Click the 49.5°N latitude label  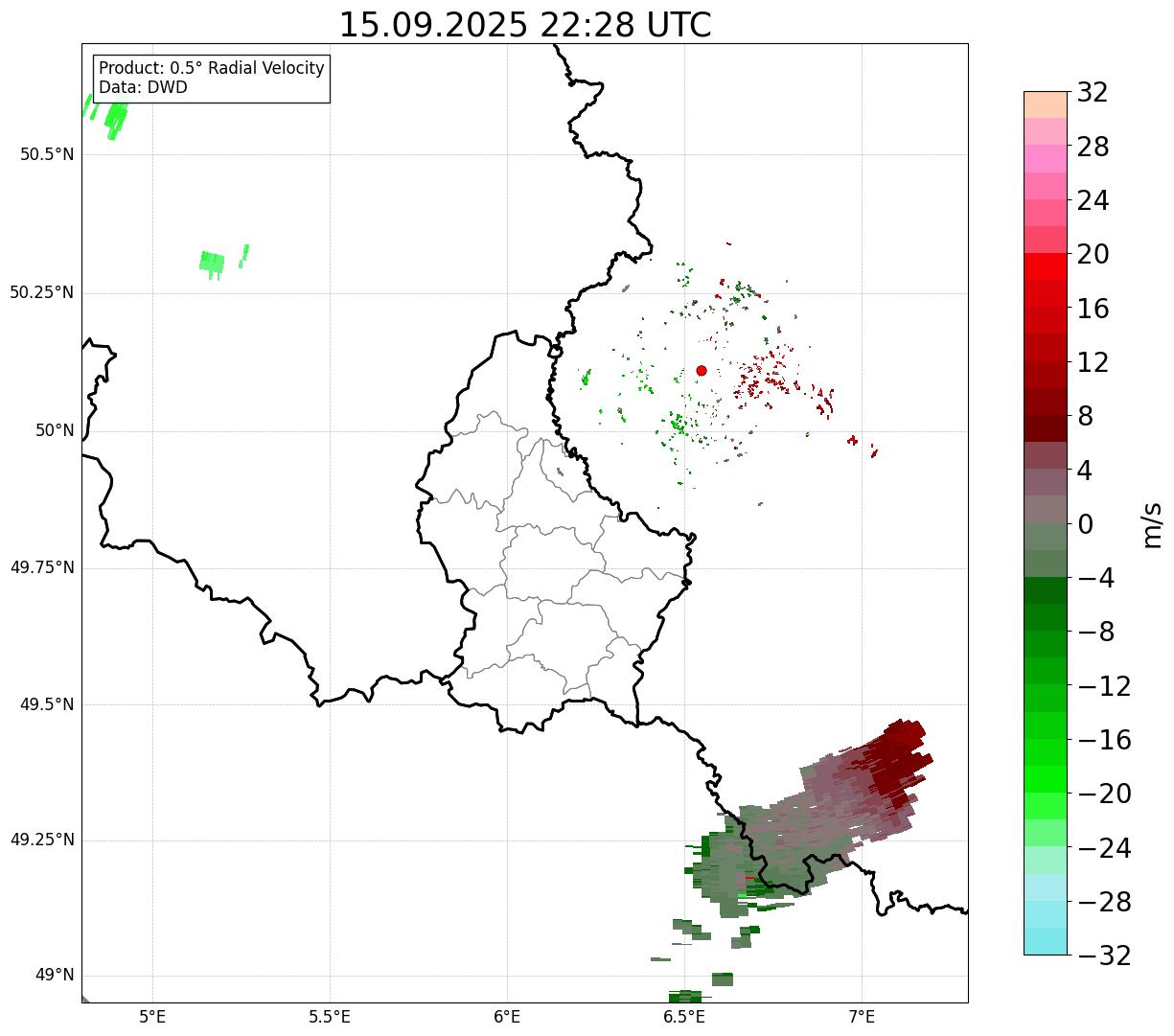(47, 704)
